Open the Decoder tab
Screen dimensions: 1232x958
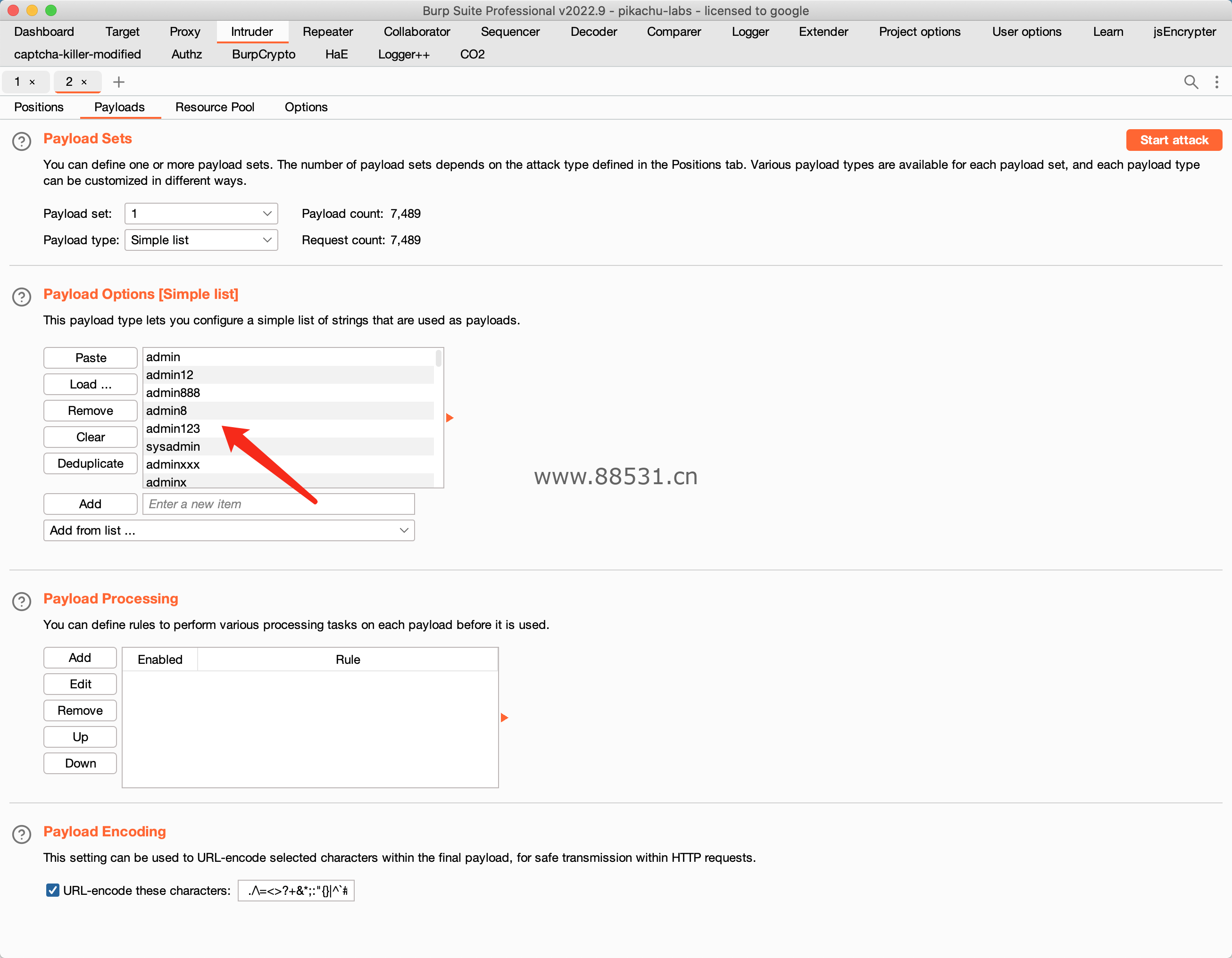pyautogui.click(x=593, y=32)
